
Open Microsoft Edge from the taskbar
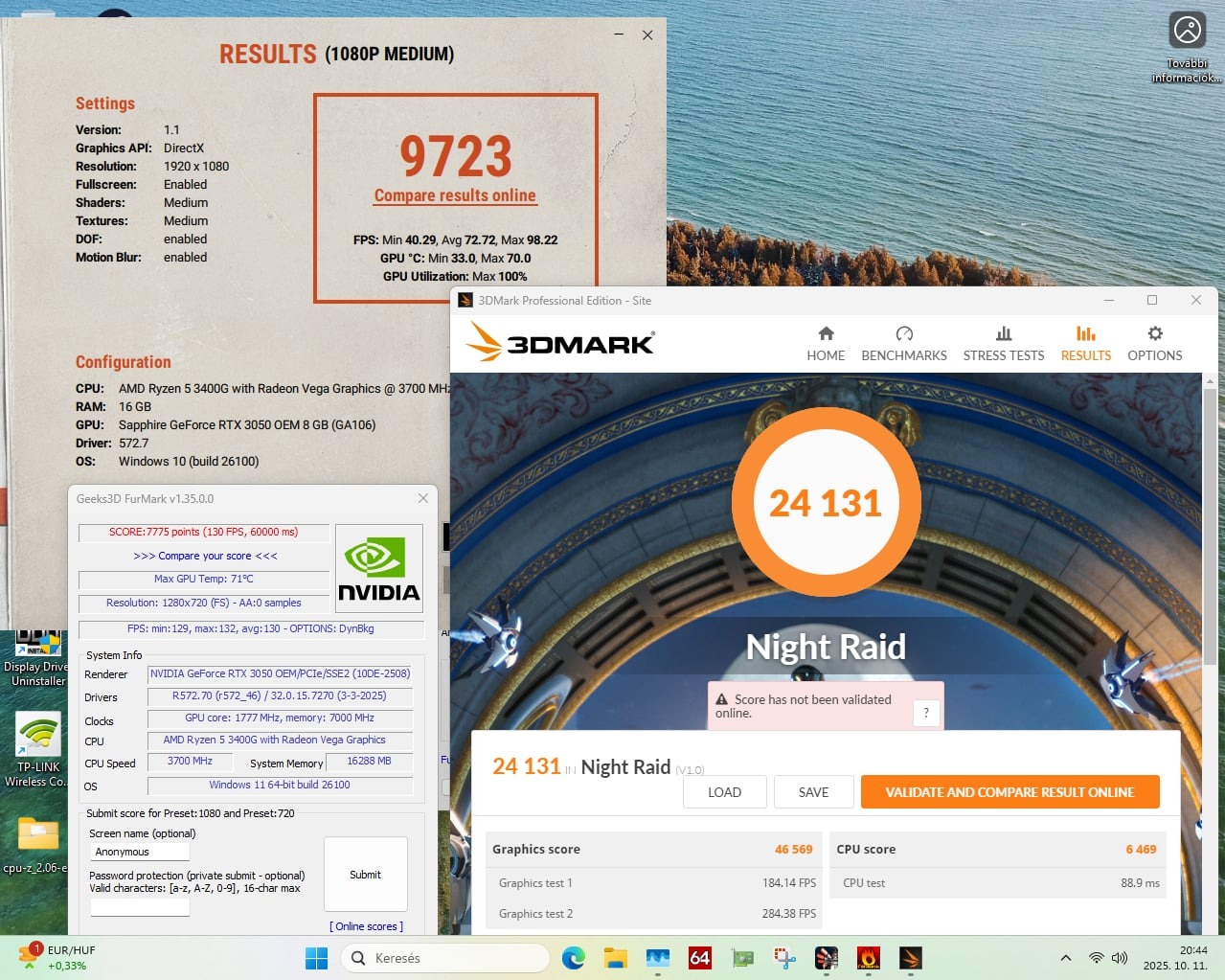click(x=574, y=958)
